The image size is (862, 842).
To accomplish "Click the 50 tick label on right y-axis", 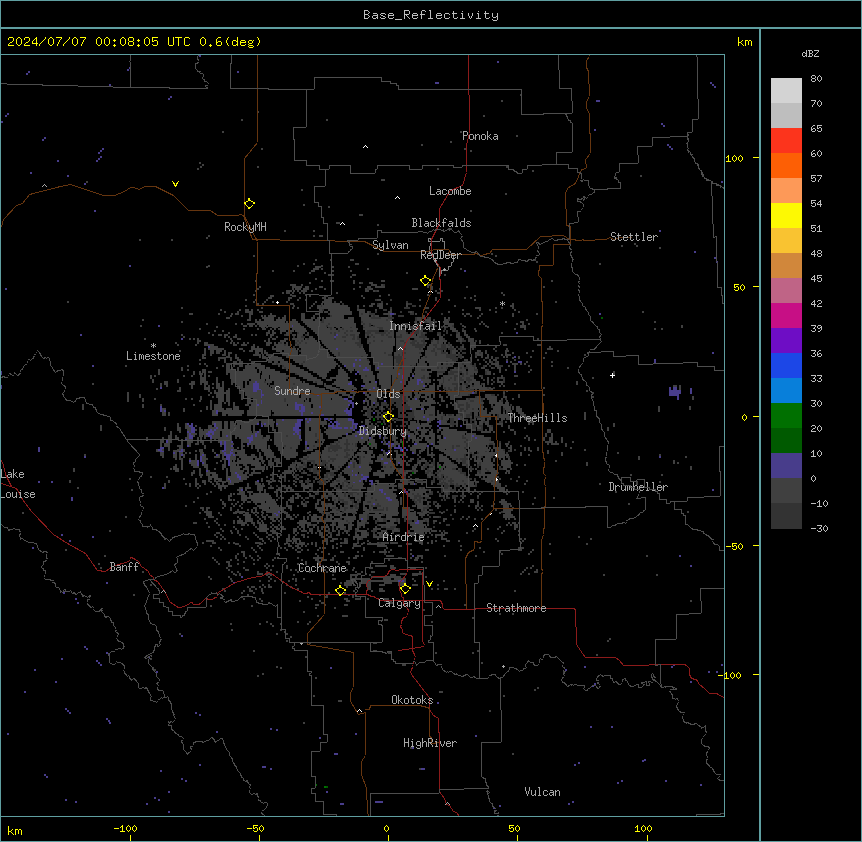I will [739, 287].
